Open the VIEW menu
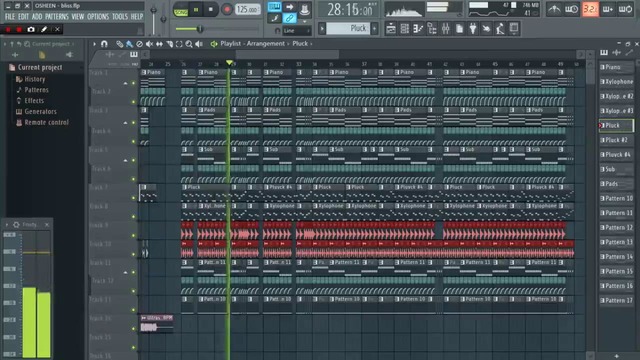Screen dimensions: 640x360 coord(78,17)
